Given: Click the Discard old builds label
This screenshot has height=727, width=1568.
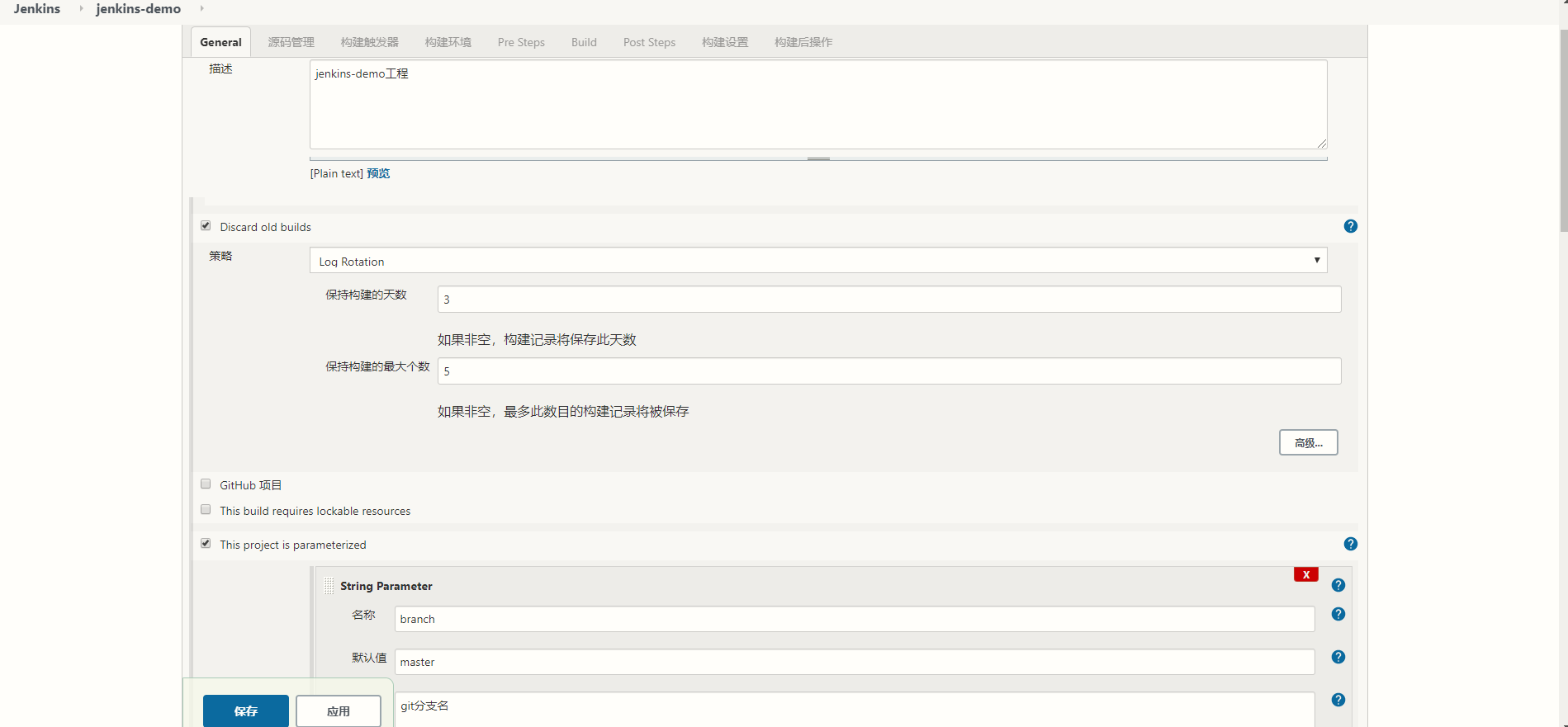Looking at the screenshot, I should coord(265,227).
